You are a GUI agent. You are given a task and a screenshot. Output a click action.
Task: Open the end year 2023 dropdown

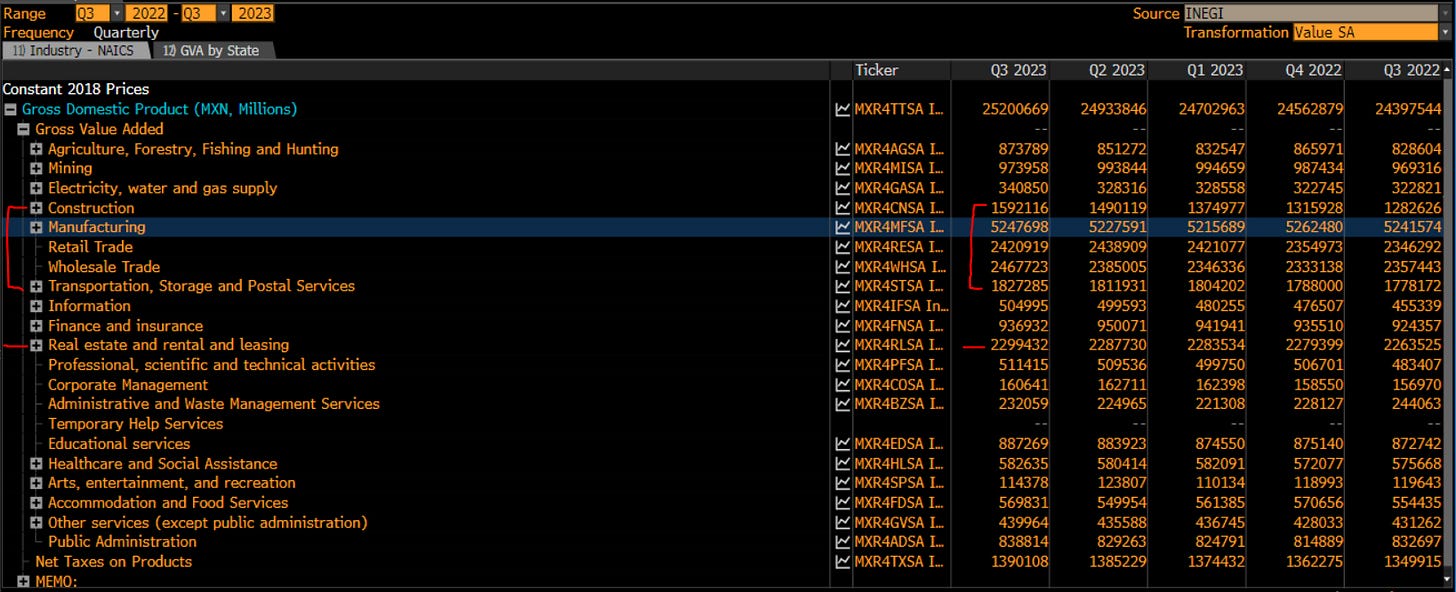click(x=253, y=13)
